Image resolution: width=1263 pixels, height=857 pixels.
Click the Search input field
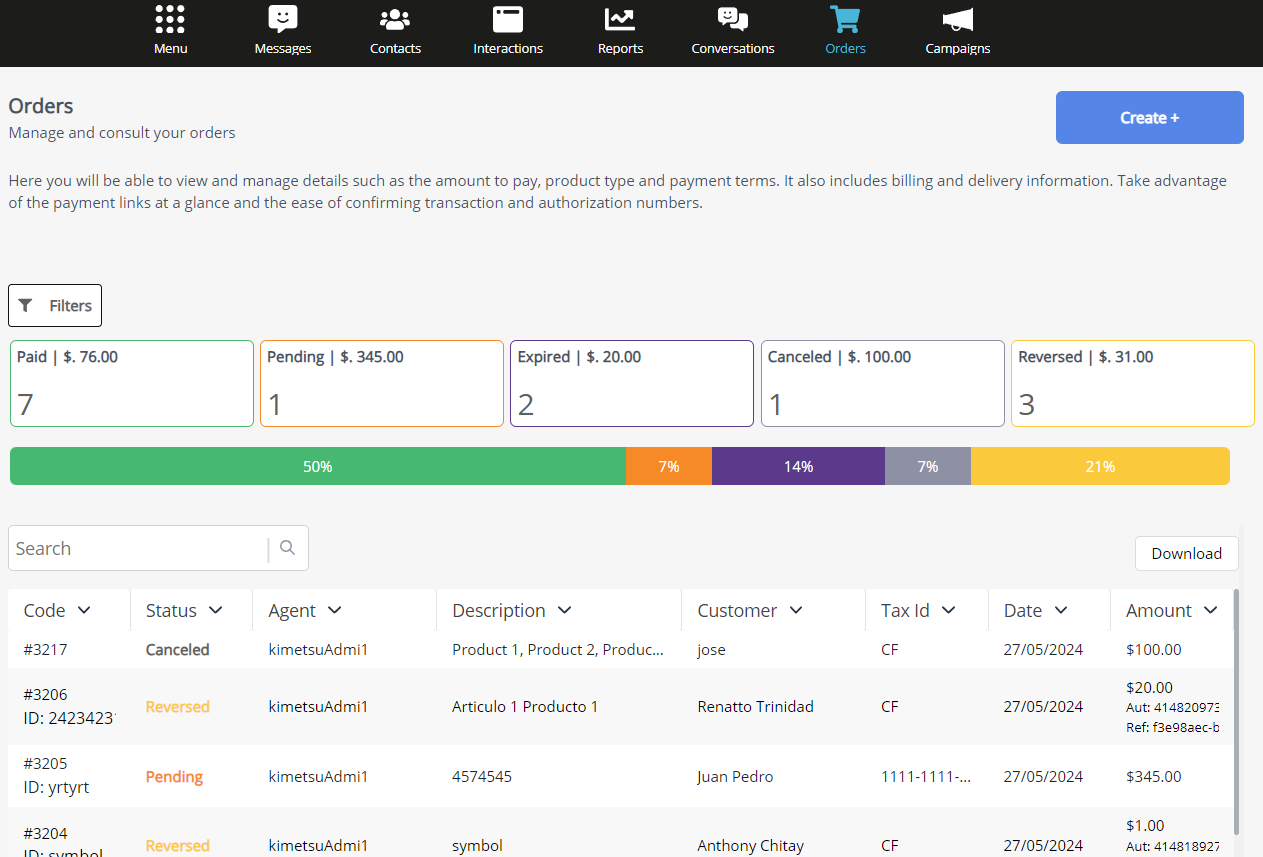[138, 548]
